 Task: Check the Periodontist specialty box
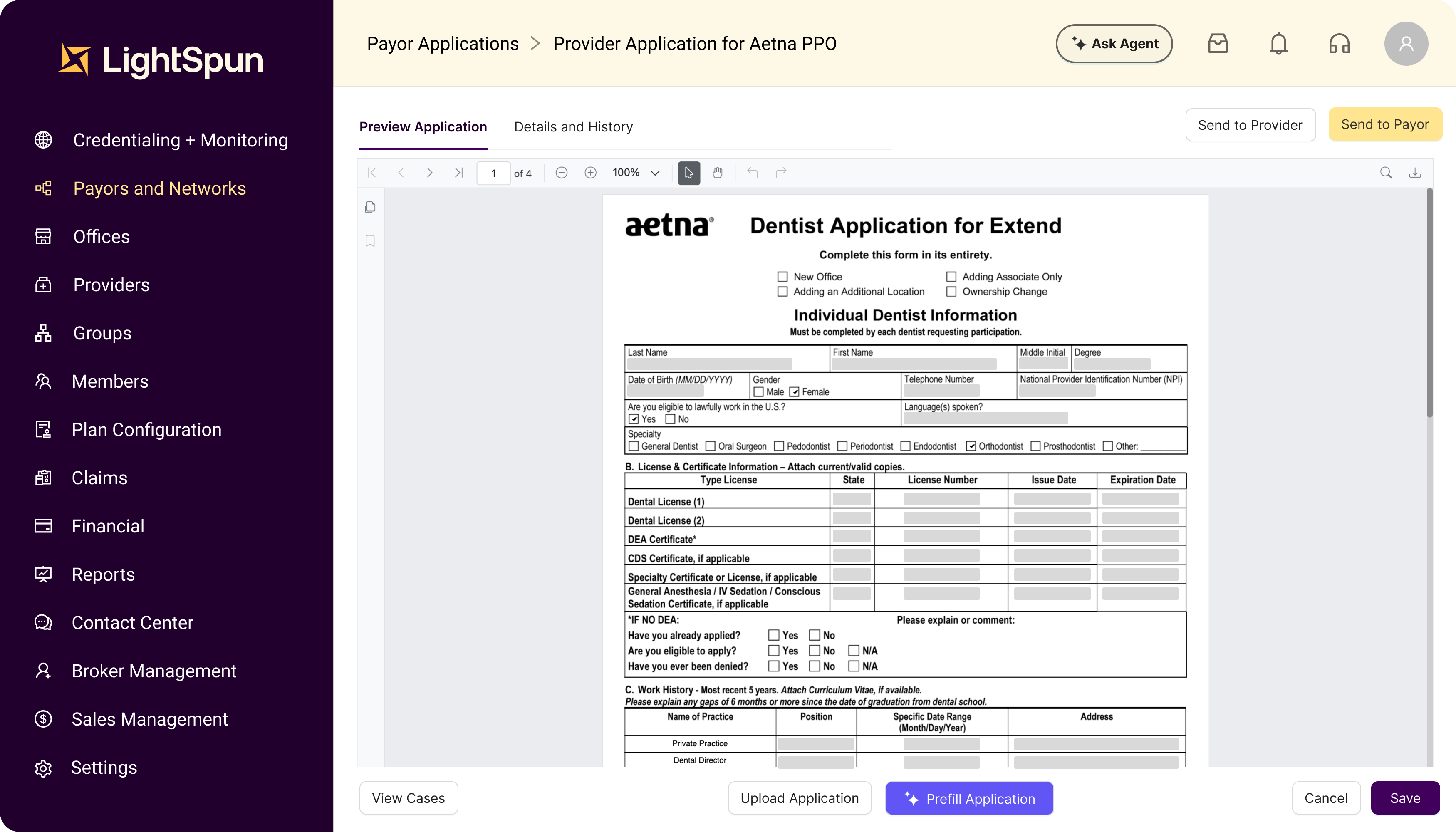[842, 446]
